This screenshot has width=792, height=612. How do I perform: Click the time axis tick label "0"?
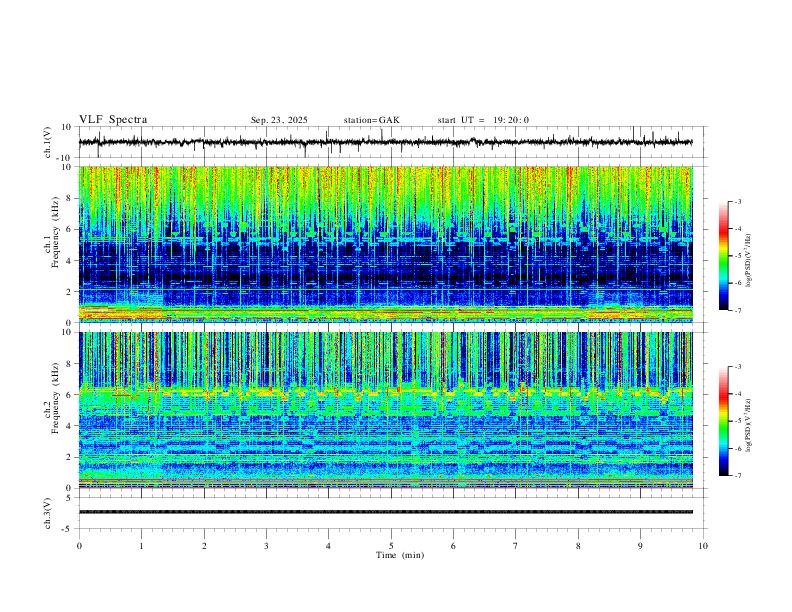coord(79,546)
